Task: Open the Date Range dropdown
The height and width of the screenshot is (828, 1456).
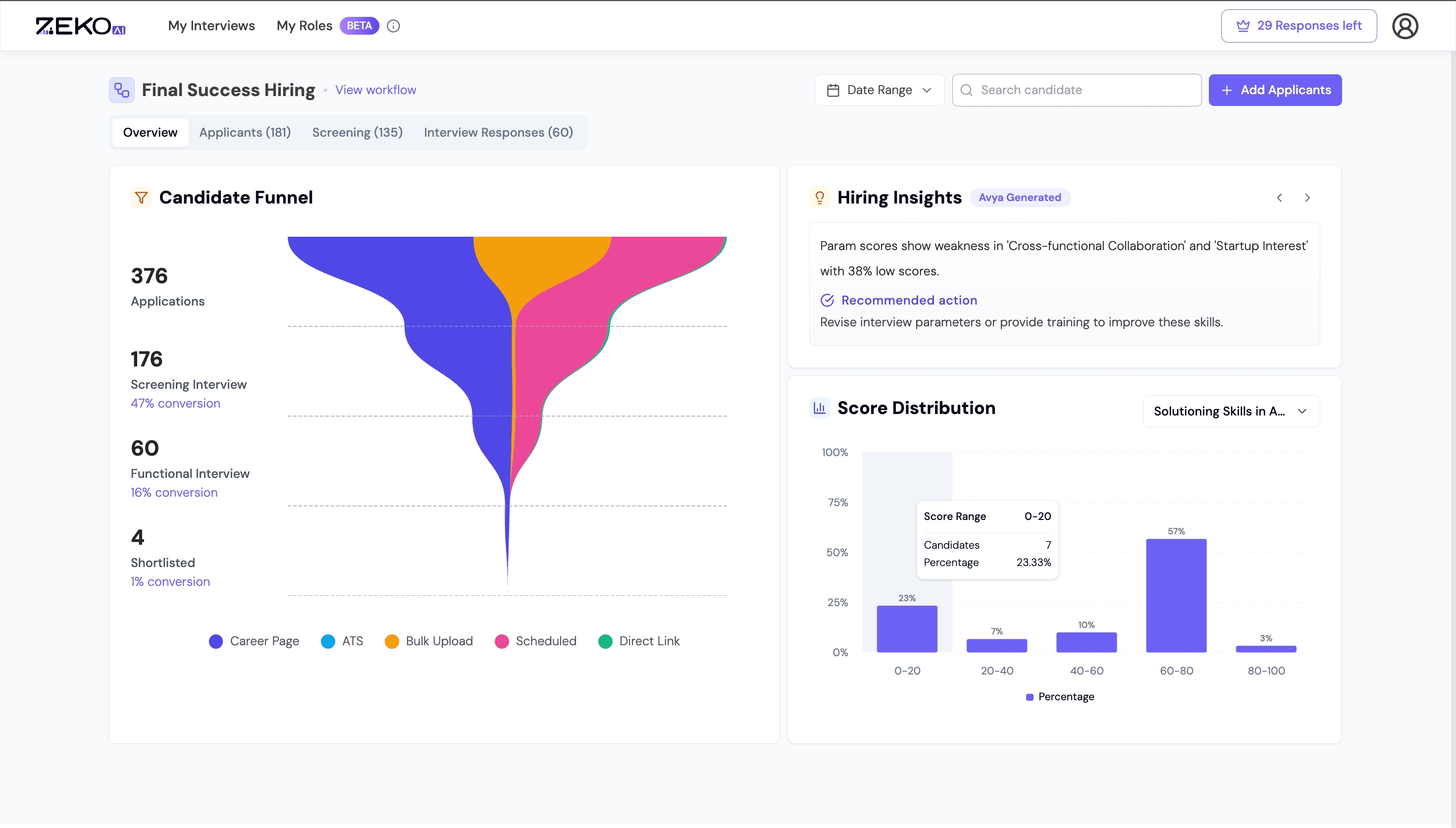Action: (x=879, y=90)
